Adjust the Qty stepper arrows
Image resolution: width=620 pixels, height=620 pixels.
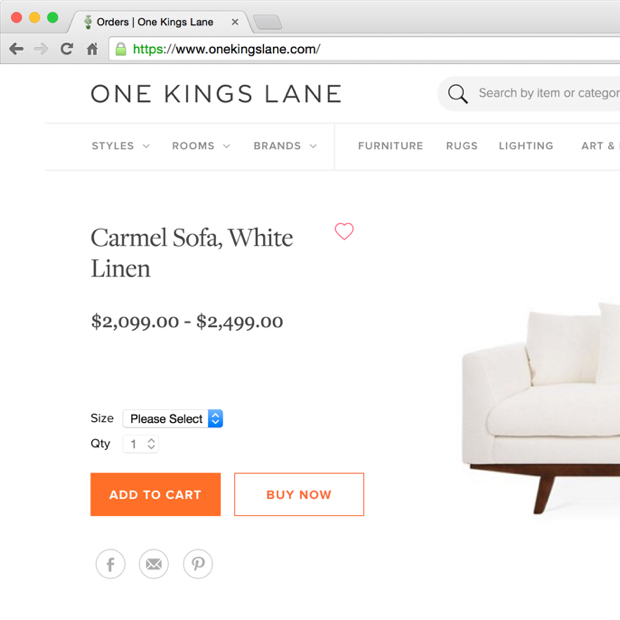[x=151, y=444]
